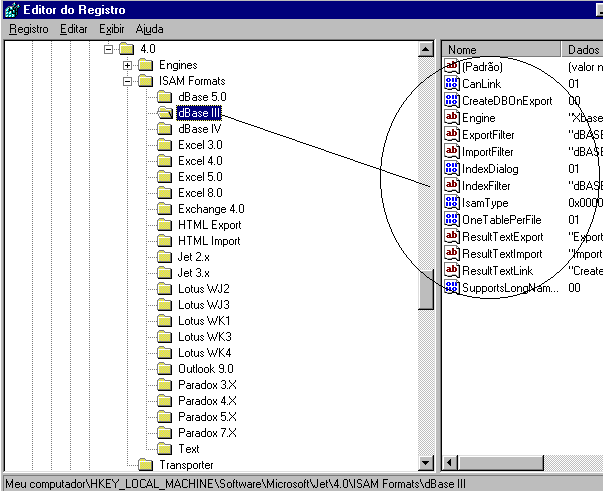The image size is (603, 491).
Task: Open the Registro menu
Action: (29, 29)
